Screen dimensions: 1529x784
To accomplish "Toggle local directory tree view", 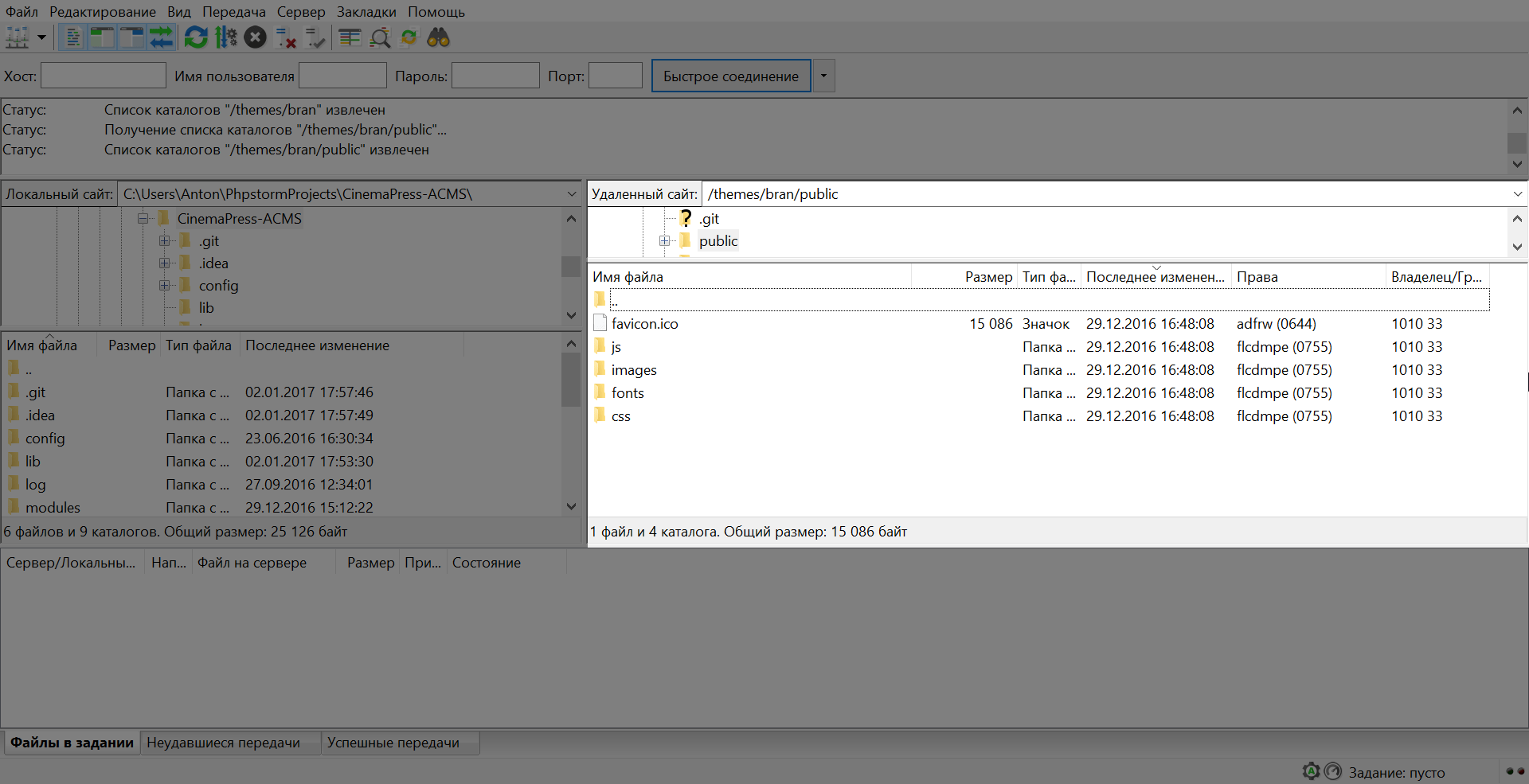I will point(102,37).
